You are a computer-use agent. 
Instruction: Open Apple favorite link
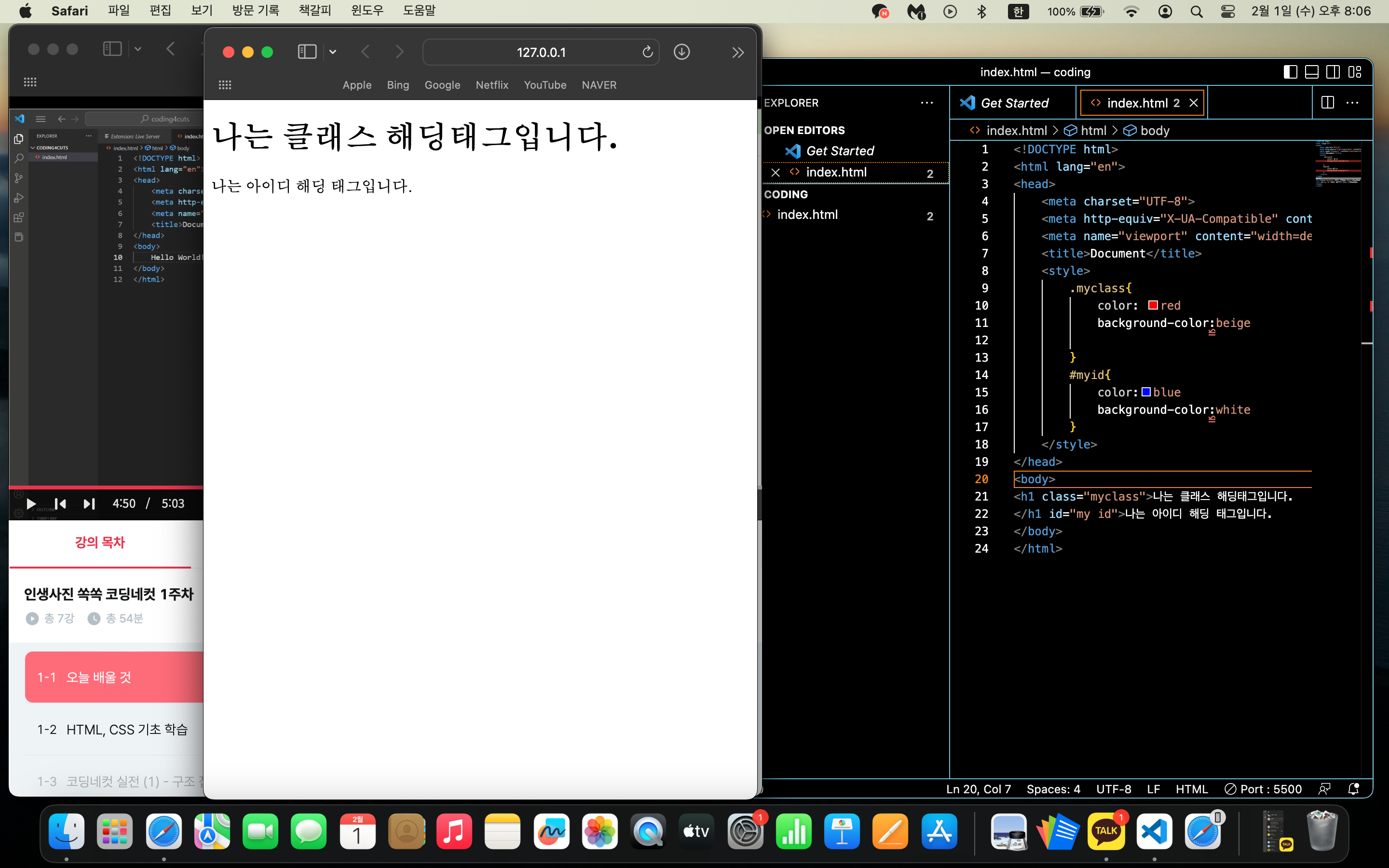point(357,85)
